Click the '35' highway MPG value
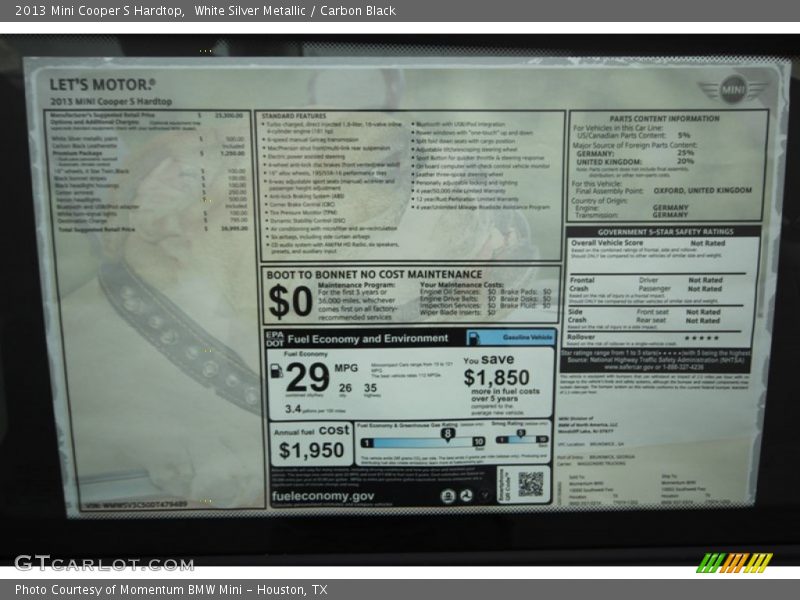The width and height of the screenshot is (800, 600). pos(370,388)
